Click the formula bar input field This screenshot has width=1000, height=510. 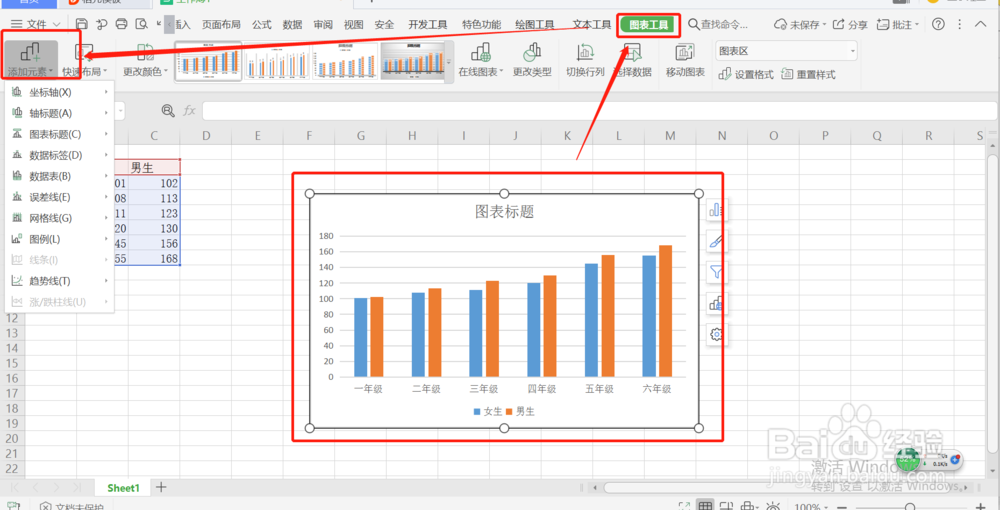point(600,111)
